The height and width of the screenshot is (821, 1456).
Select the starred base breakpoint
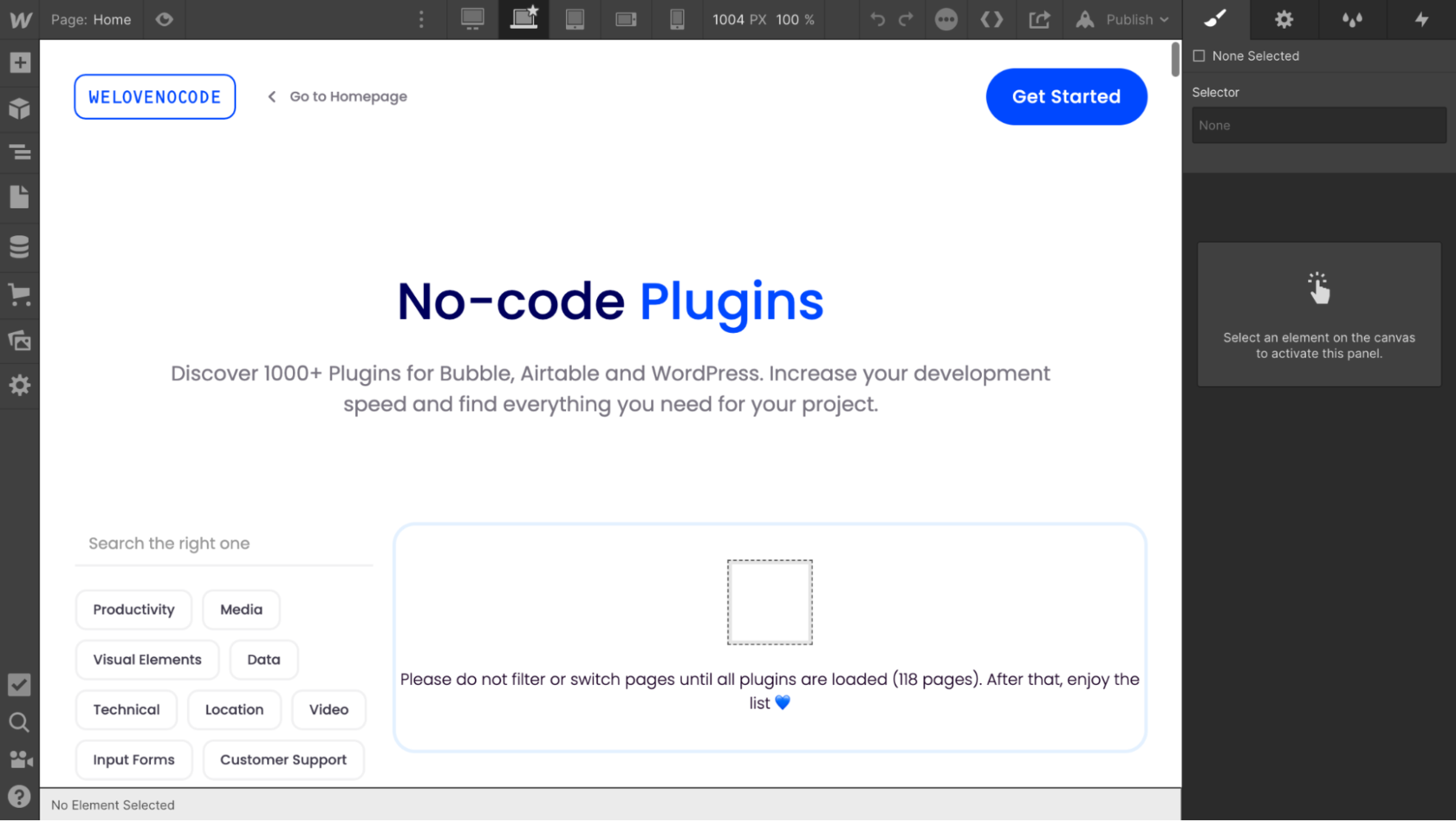[x=523, y=19]
